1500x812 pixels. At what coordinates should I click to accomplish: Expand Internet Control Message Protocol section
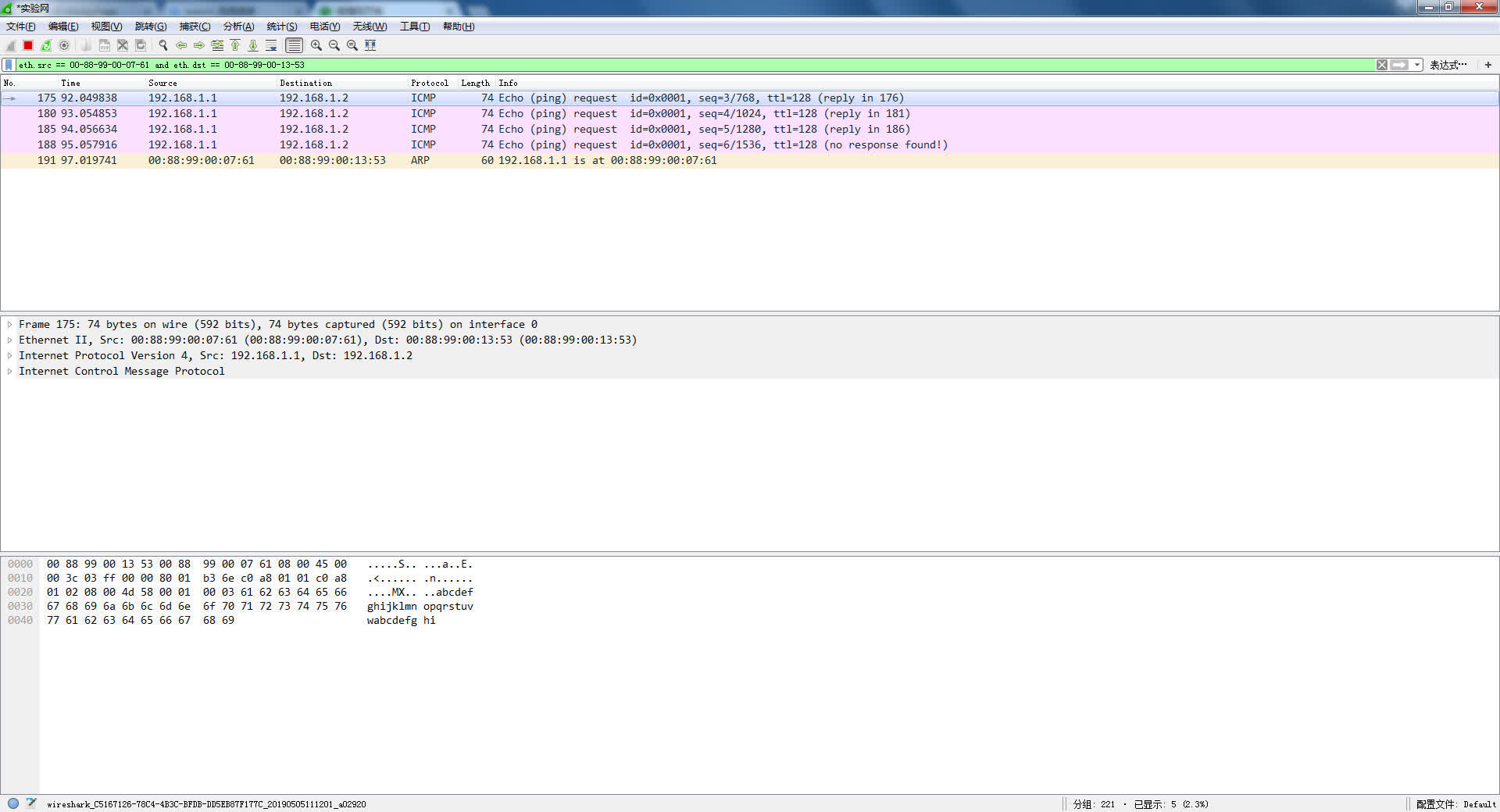[9, 372]
